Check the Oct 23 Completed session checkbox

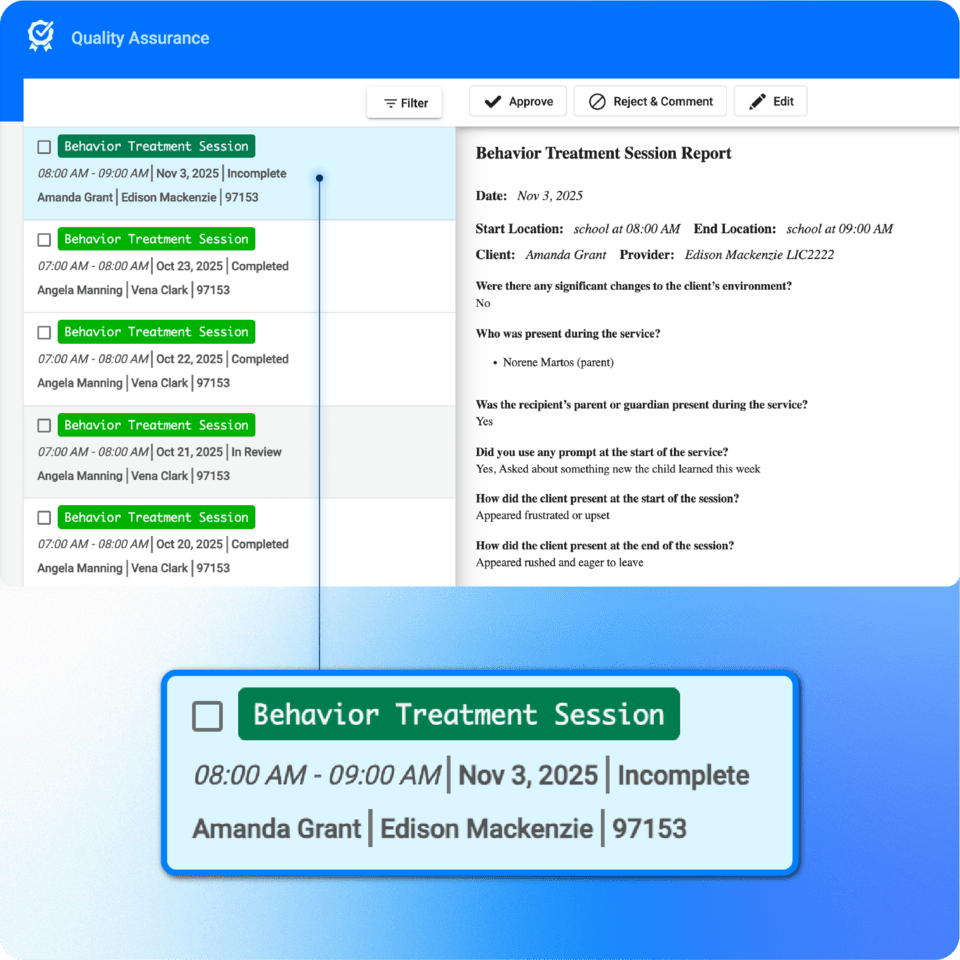pos(44,238)
